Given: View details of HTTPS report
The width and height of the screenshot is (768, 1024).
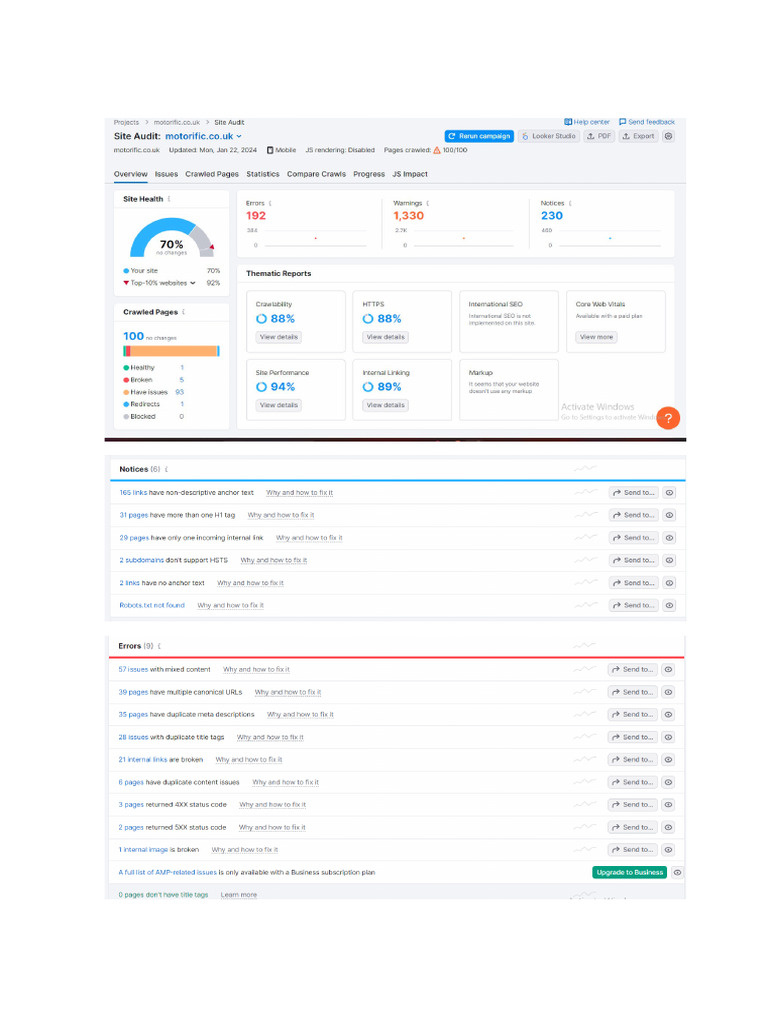Looking at the screenshot, I should tap(385, 337).
